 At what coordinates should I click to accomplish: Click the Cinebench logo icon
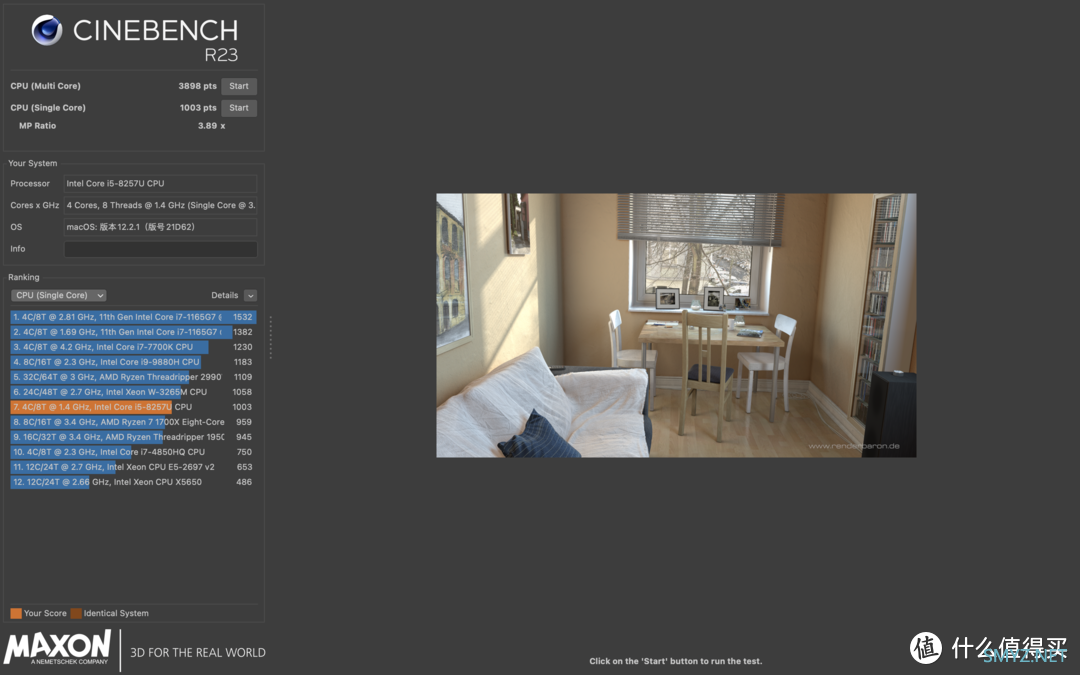(x=47, y=30)
